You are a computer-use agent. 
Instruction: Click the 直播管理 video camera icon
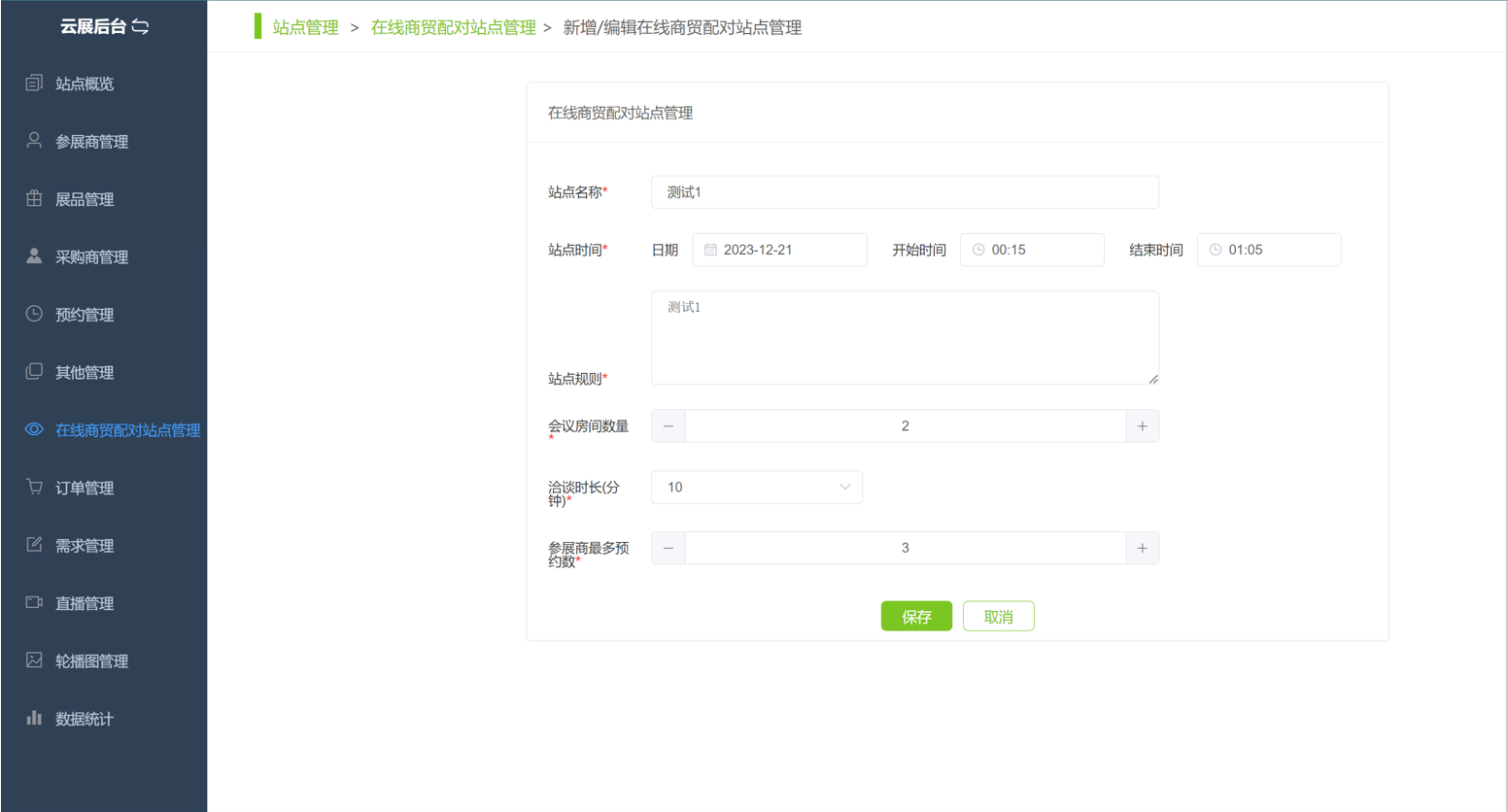34,602
